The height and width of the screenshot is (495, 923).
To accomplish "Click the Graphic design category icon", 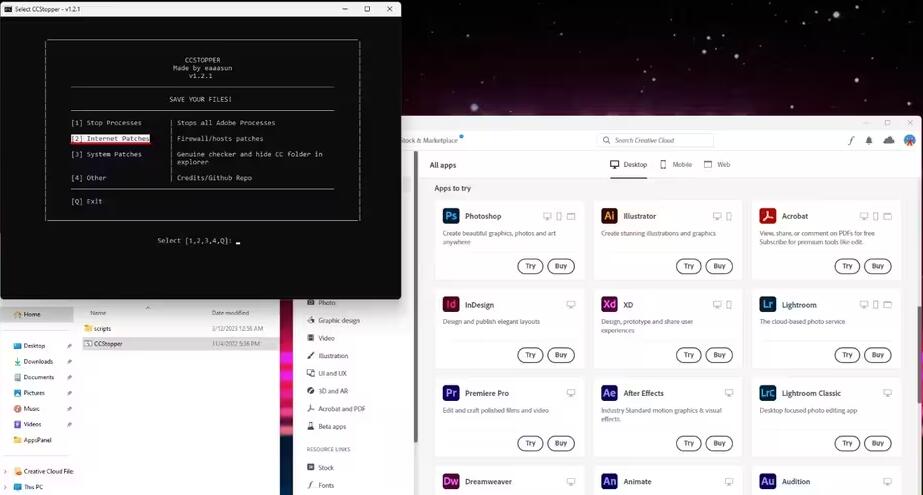I will pyautogui.click(x=311, y=320).
